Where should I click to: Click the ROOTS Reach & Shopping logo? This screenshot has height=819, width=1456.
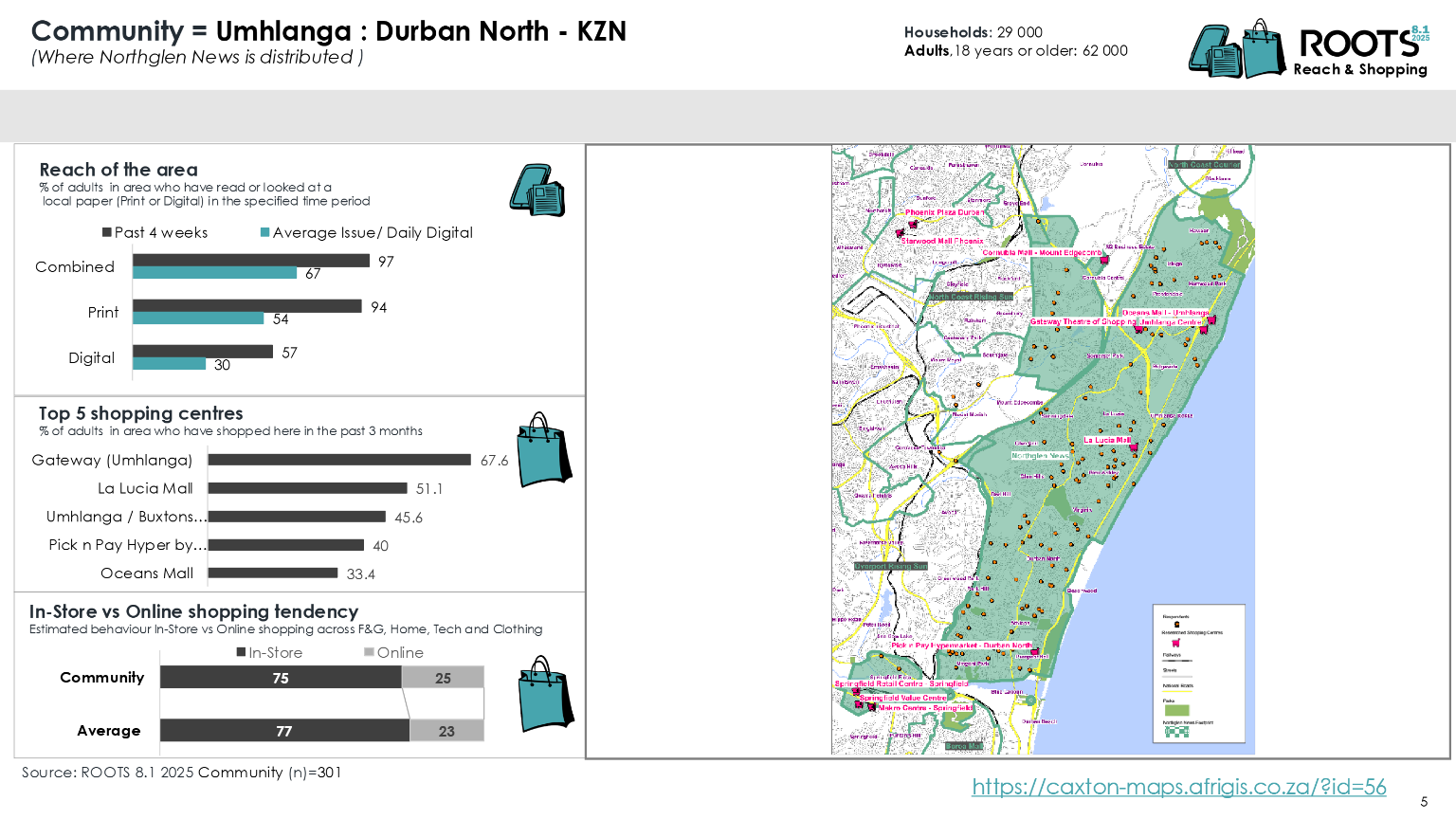pos(1308,49)
